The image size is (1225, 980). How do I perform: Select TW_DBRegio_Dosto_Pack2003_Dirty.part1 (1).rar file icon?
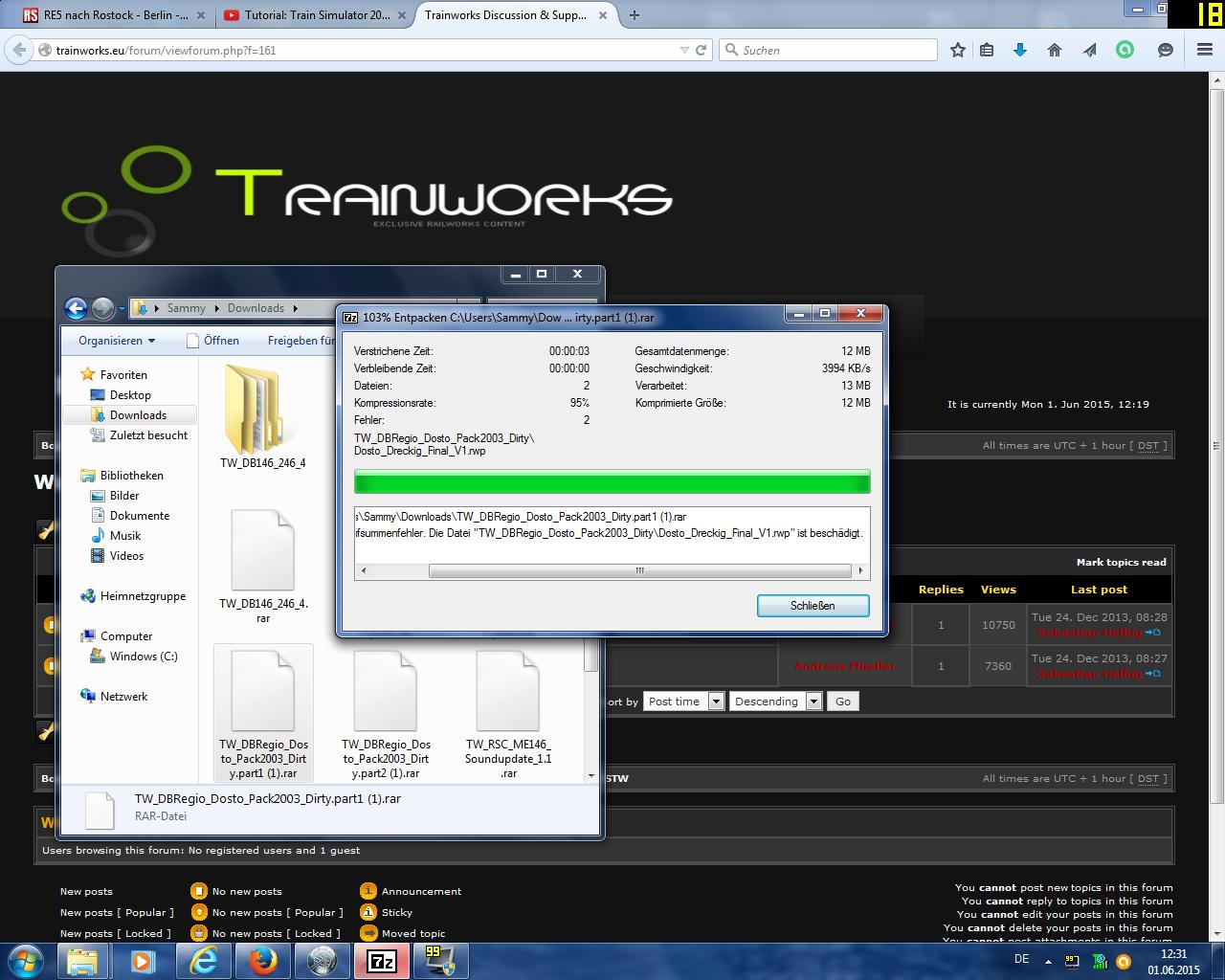click(263, 714)
